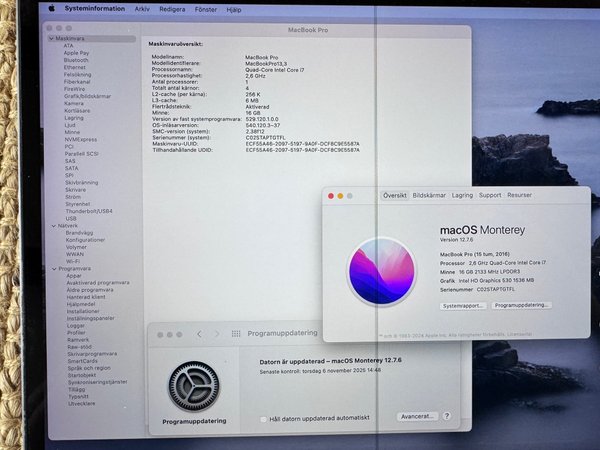Select Loggar under Programvara
The width and height of the screenshot is (600, 450).
click(x=76, y=326)
